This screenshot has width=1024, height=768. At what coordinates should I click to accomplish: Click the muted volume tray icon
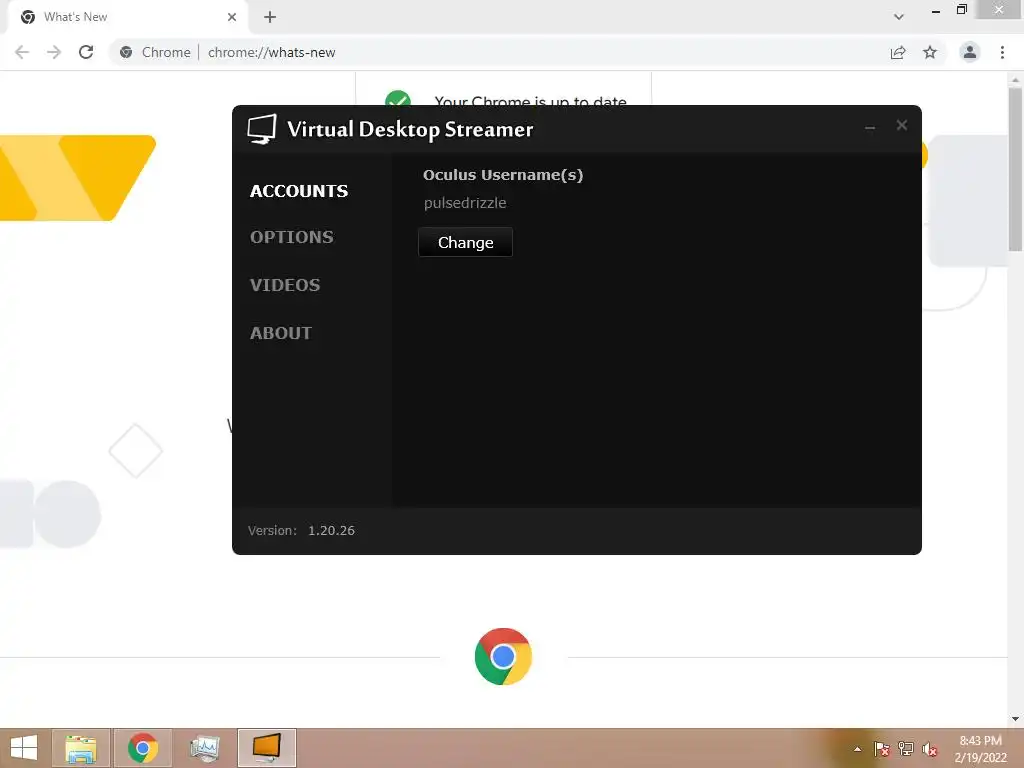click(930, 750)
